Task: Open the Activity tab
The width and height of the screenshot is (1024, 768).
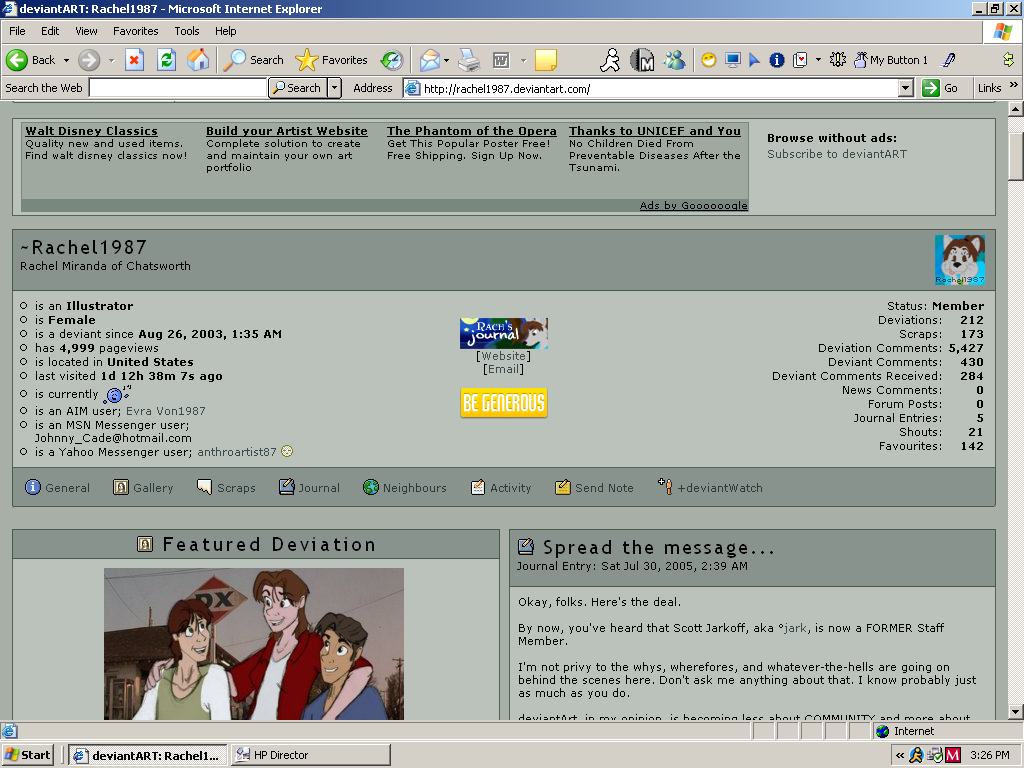Action: [x=501, y=487]
